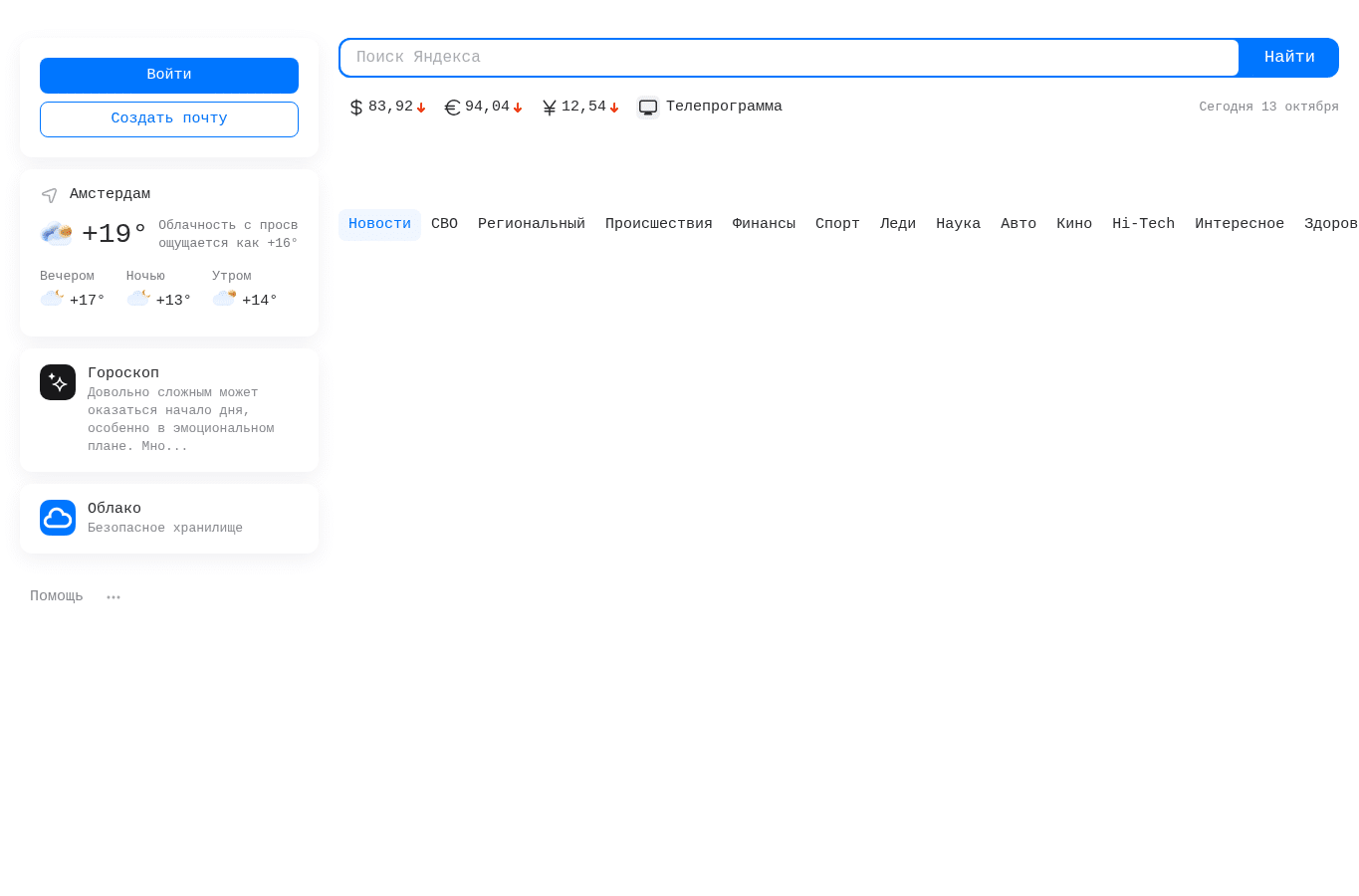
Task: Focus the Поиск Яндекса search field
Action: (790, 58)
